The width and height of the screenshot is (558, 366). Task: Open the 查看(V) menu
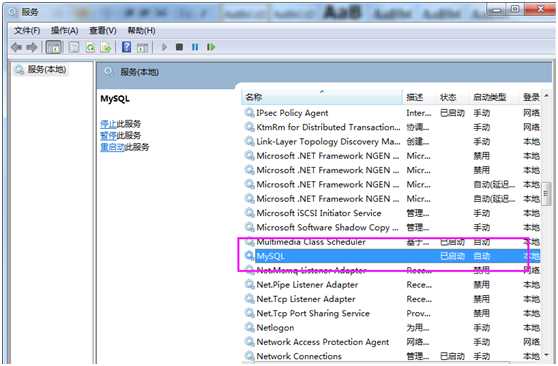[x=102, y=31]
